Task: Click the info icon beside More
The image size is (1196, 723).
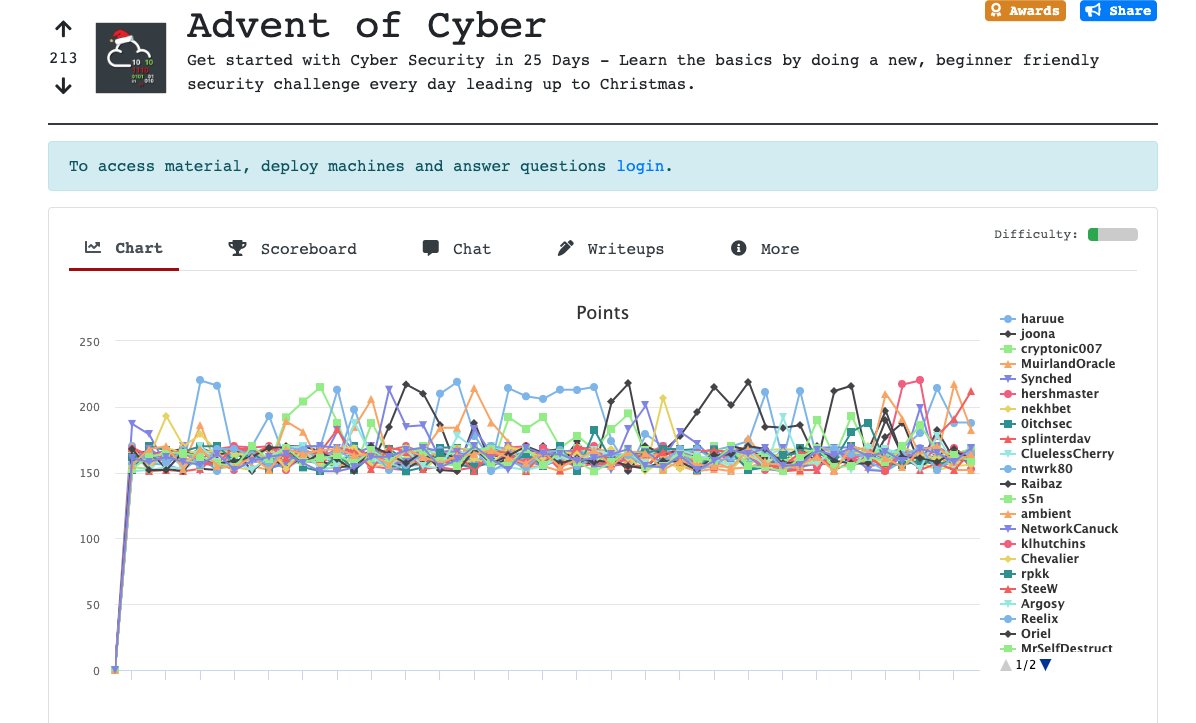Action: [738, 248]
